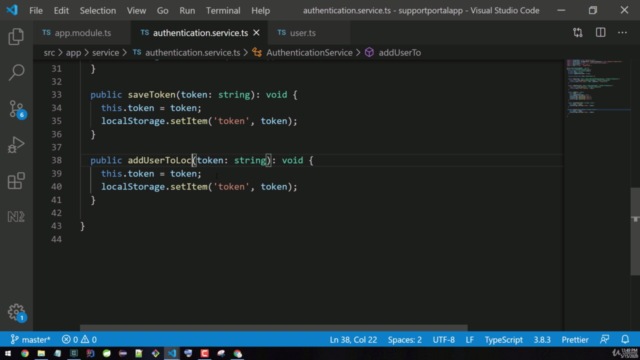Open the File menu
The height and width of the screenshot is (360, 640).
[36, 11]
